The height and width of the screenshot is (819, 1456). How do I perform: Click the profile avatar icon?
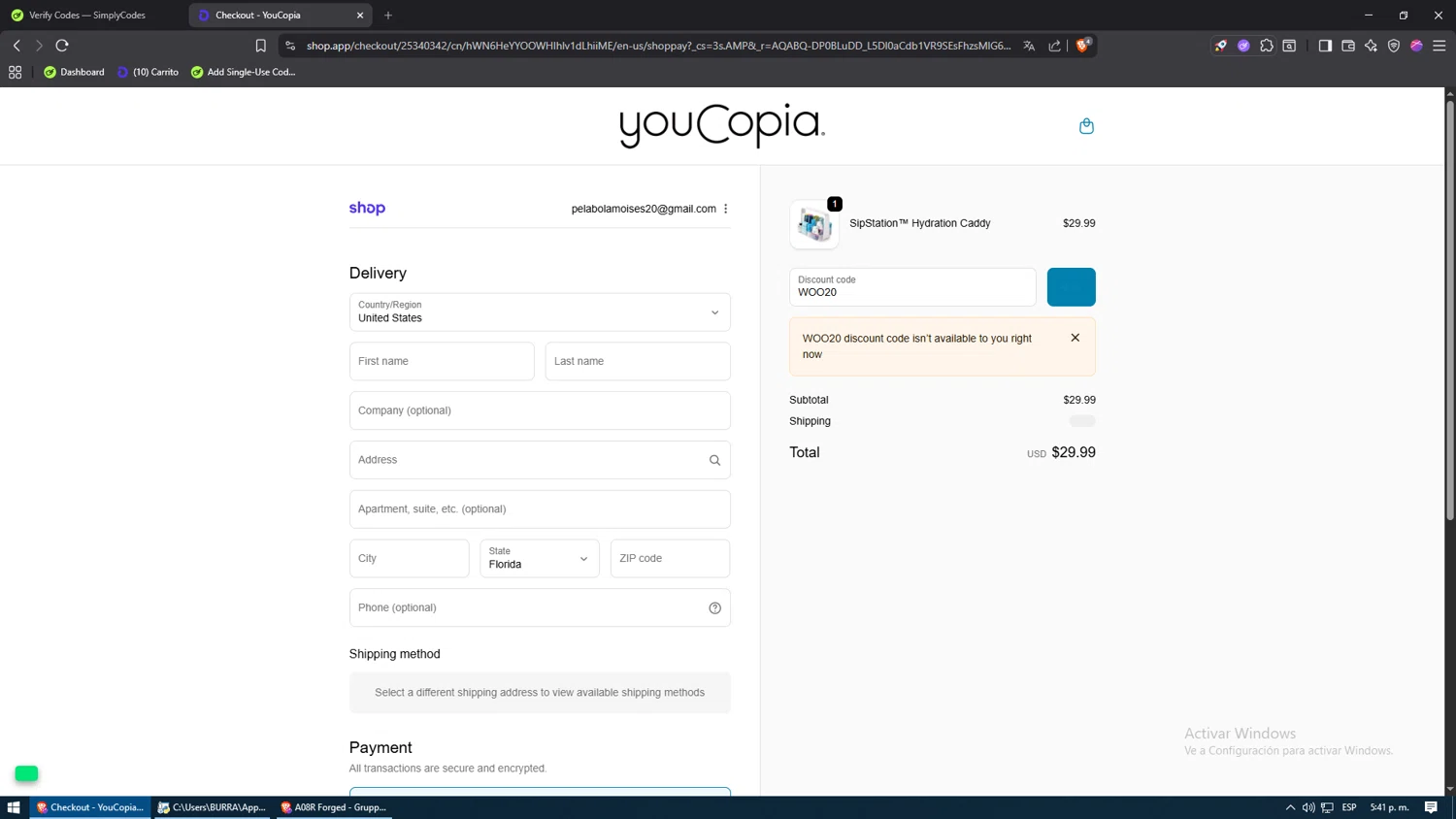1416,46
